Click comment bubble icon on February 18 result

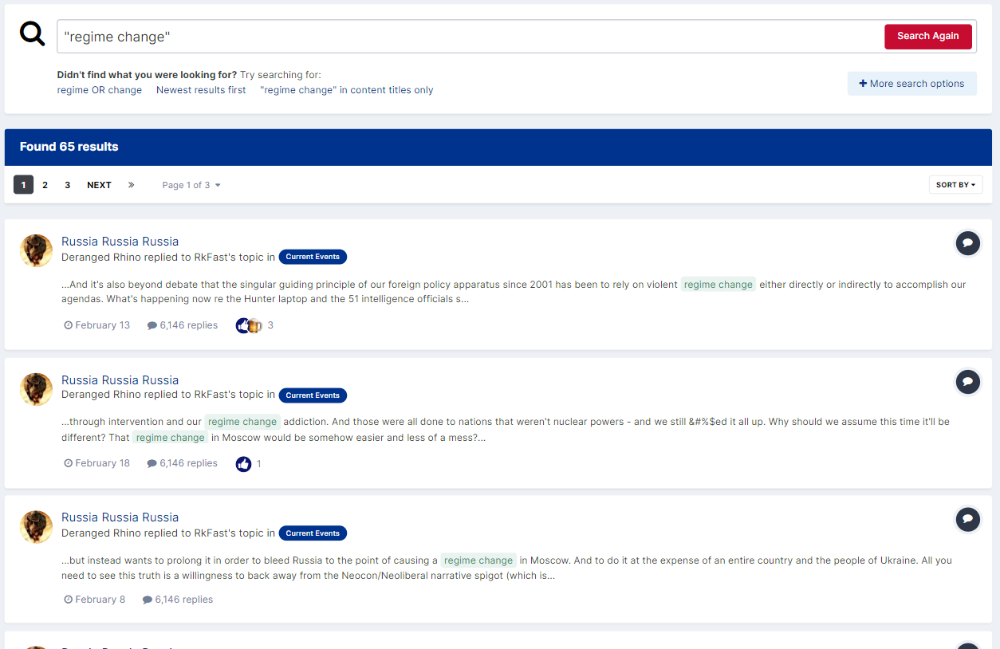(967, 382)
